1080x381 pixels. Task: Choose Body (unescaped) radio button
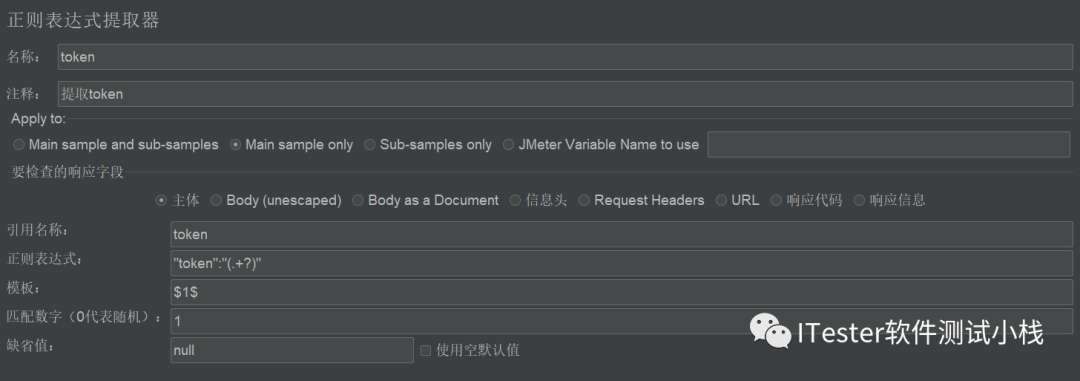coord(216,200)
